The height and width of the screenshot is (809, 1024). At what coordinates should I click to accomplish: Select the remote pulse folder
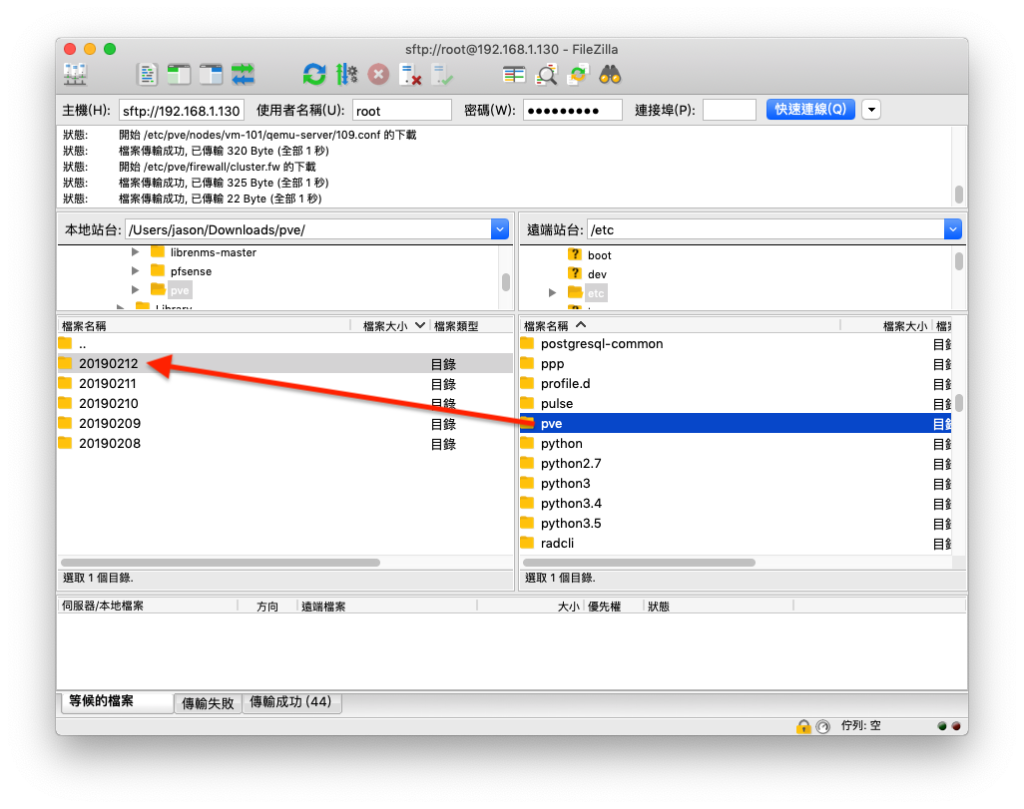pos(735,404)
